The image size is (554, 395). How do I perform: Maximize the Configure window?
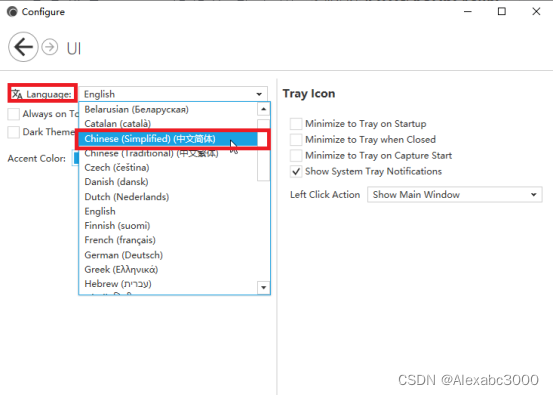pyautogui.click(x=502, y=12)
